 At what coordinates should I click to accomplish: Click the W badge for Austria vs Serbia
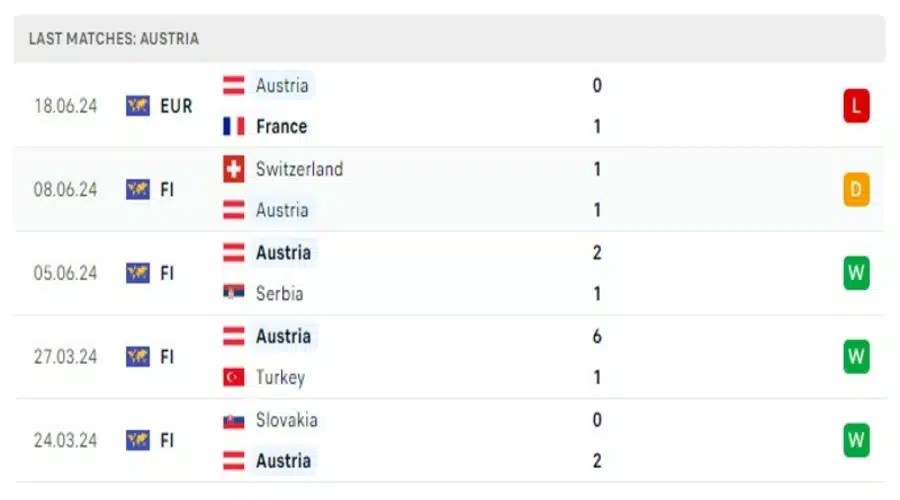pos(856,273)
